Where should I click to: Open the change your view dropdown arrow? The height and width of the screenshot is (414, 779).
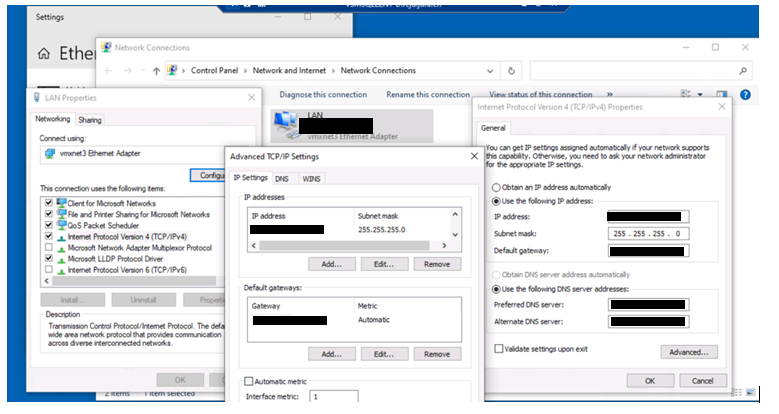coord(699,94)
